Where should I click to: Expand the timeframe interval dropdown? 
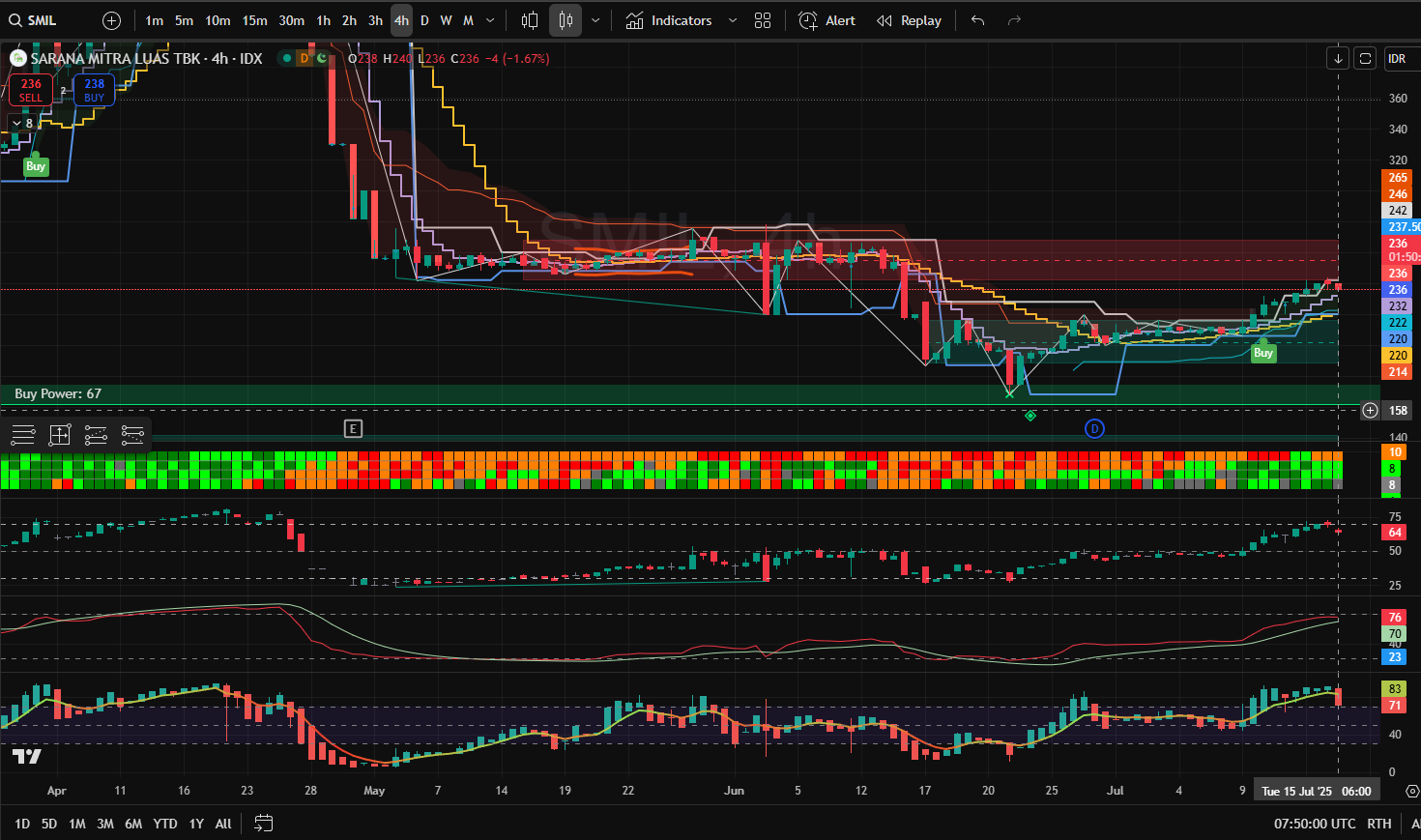pyautogui.click(x=490, y=20)
